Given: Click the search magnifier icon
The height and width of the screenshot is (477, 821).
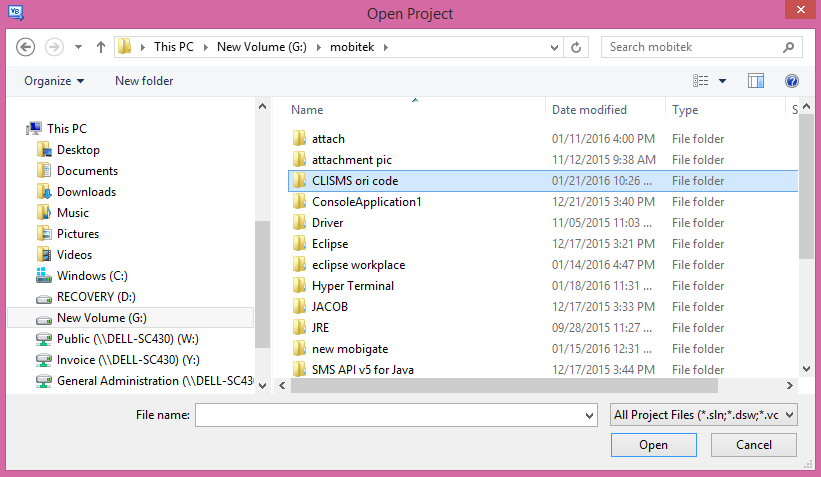Looking at the screenshot, I should click(x=789, y=47).
